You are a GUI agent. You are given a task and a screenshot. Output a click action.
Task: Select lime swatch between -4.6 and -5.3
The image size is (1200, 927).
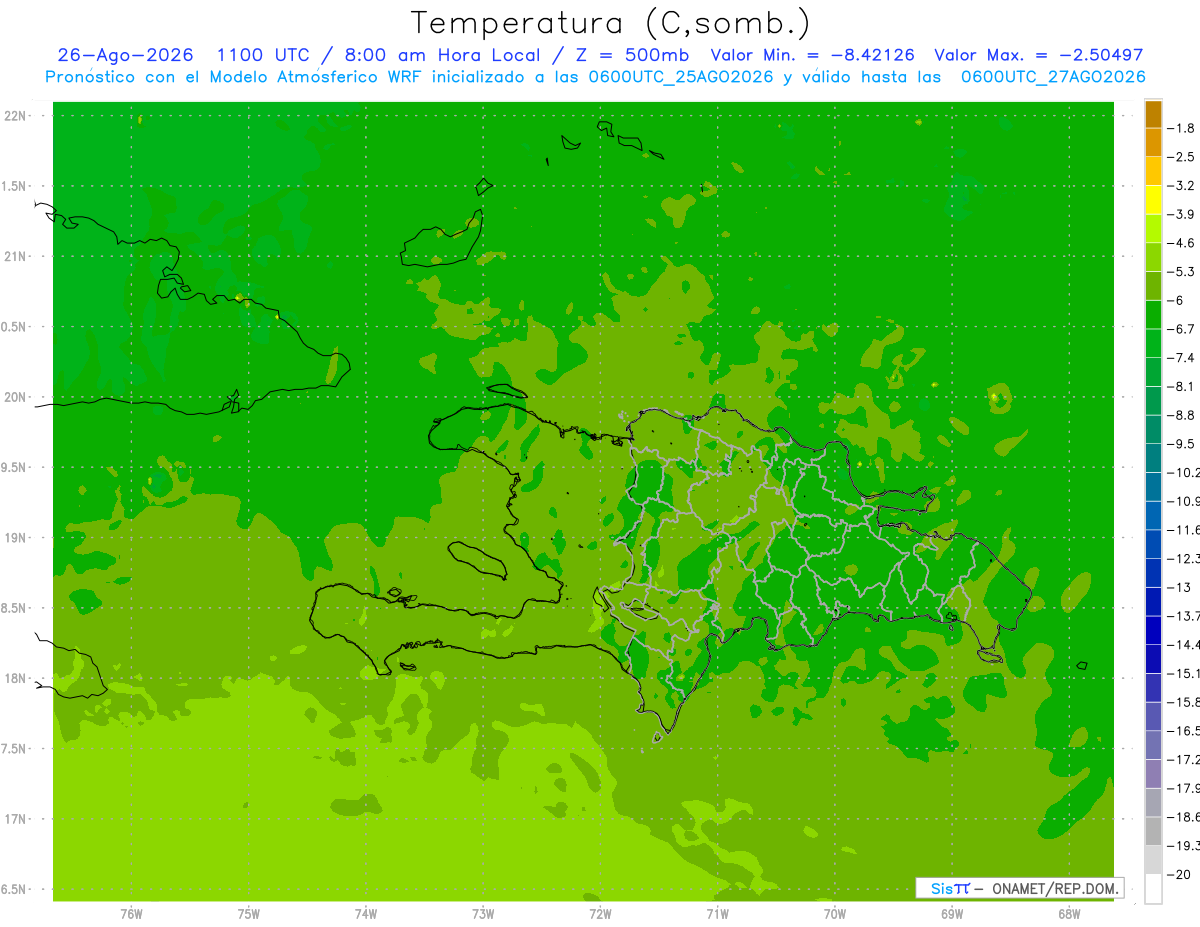1153,257
